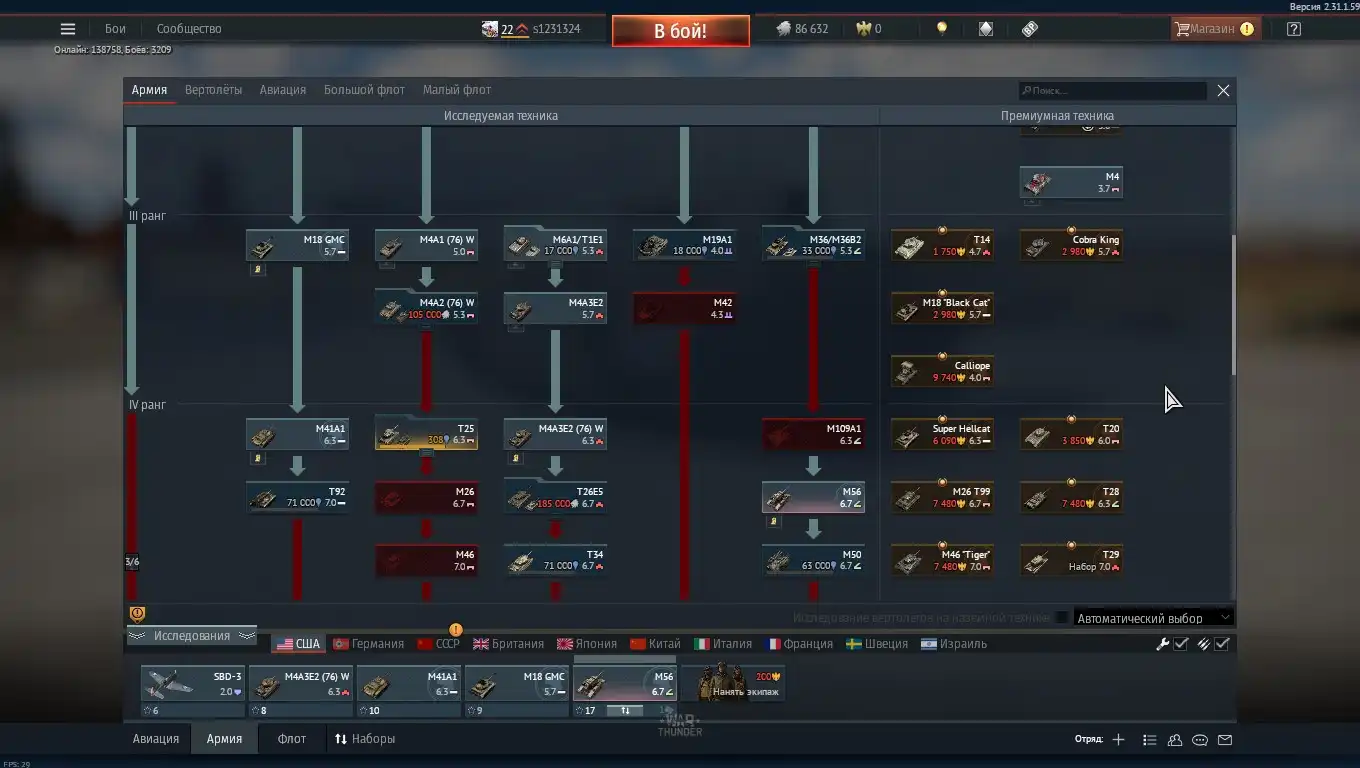Select premium M46 "Tiger"
This screenshot has width=1360, height=768.
click(x=942, y=561)
